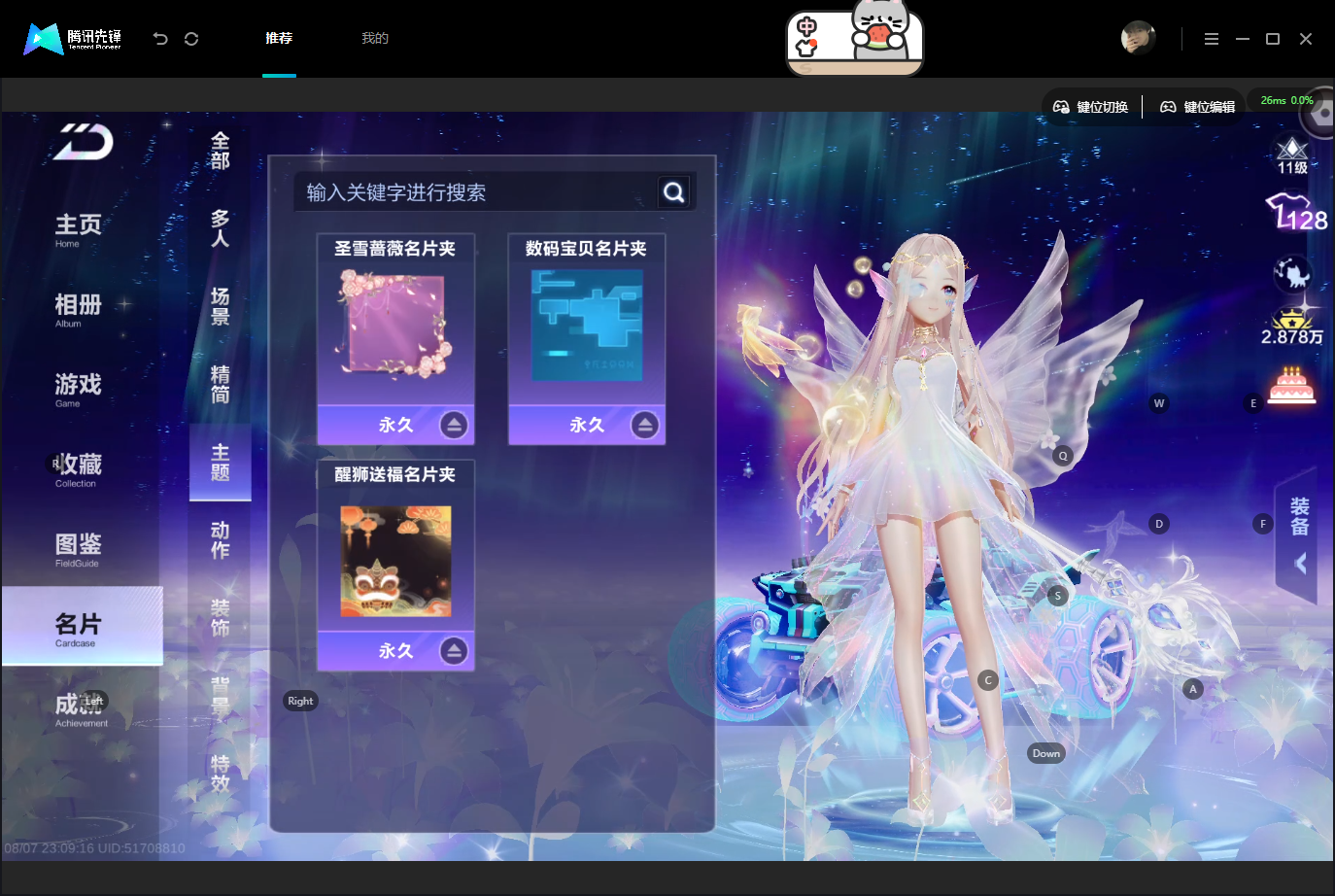The width and height of the screenshot is (1335, 896).
Task: Open the user avatar profile
Action: click(x=1138, y=38)
